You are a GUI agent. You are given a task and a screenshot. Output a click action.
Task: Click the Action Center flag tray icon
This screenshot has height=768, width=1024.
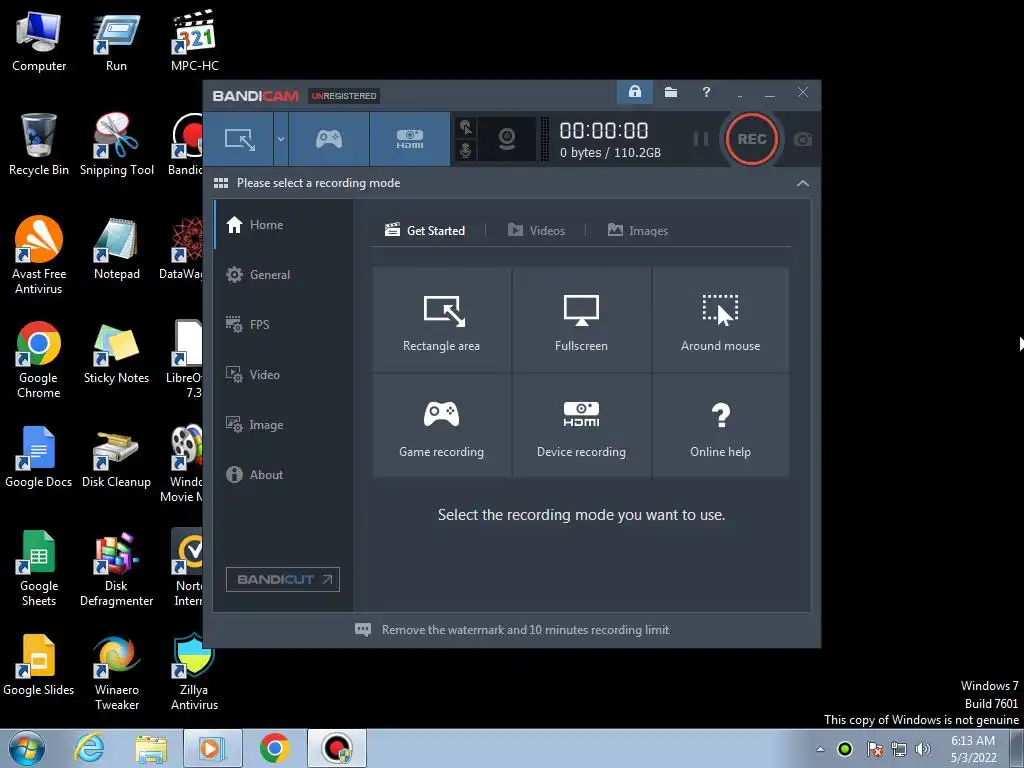pyautogui.click(x=874, y=749)
